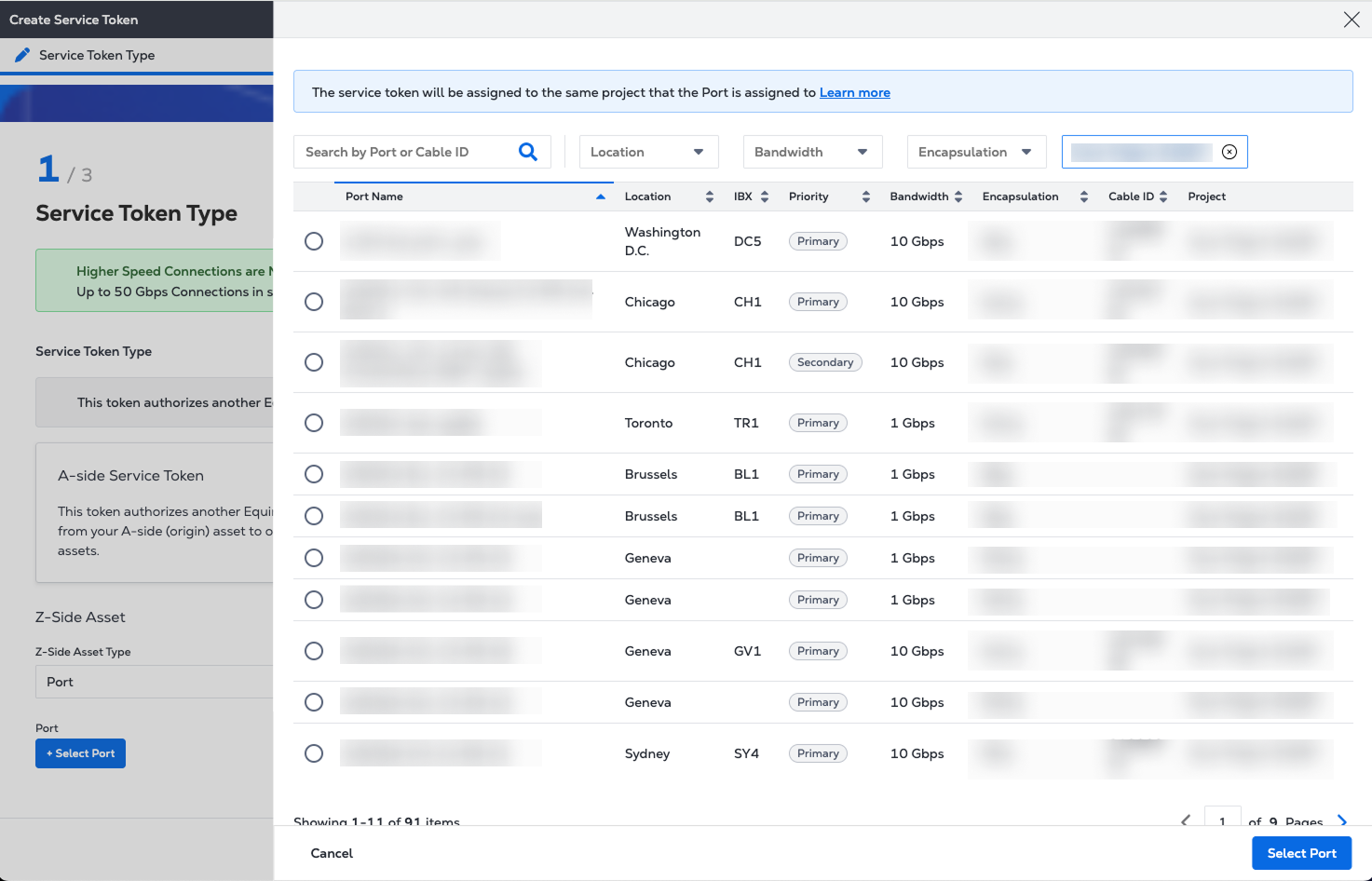Viewport: 1372px width, 881px height.
Task: Open the Learn more link
Action: coord(854,92)
